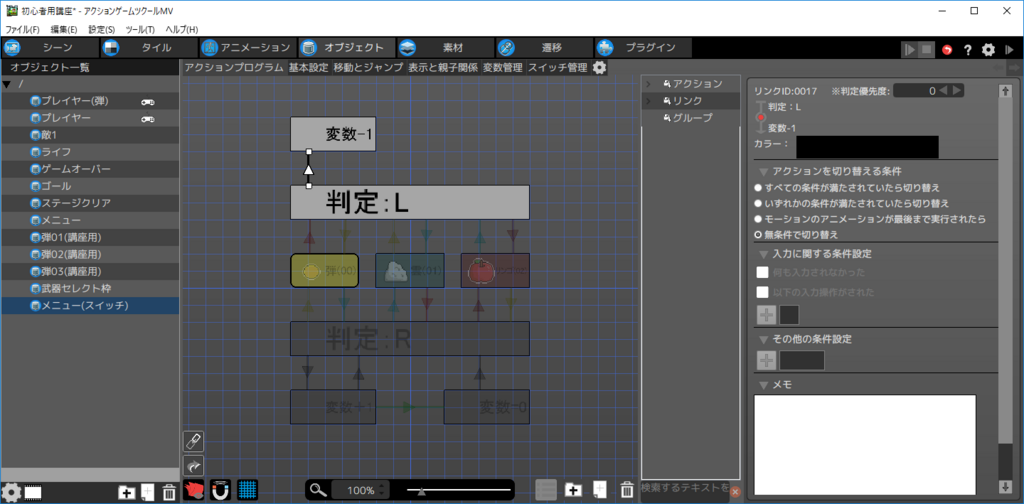The width and height of the screenshot is (1024, 504).
Task: Decrease 判定優先度 with left arrow
Action: pos(943,91)
